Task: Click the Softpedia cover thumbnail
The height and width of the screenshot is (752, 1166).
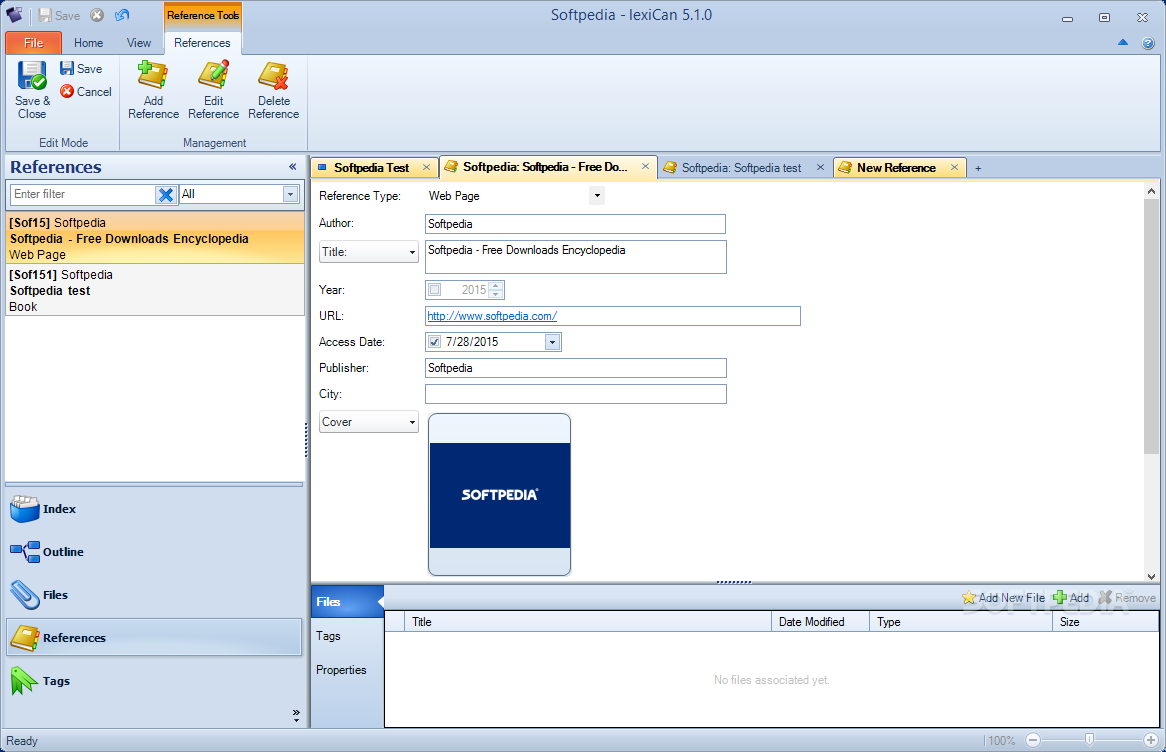Action: (499, 495)
